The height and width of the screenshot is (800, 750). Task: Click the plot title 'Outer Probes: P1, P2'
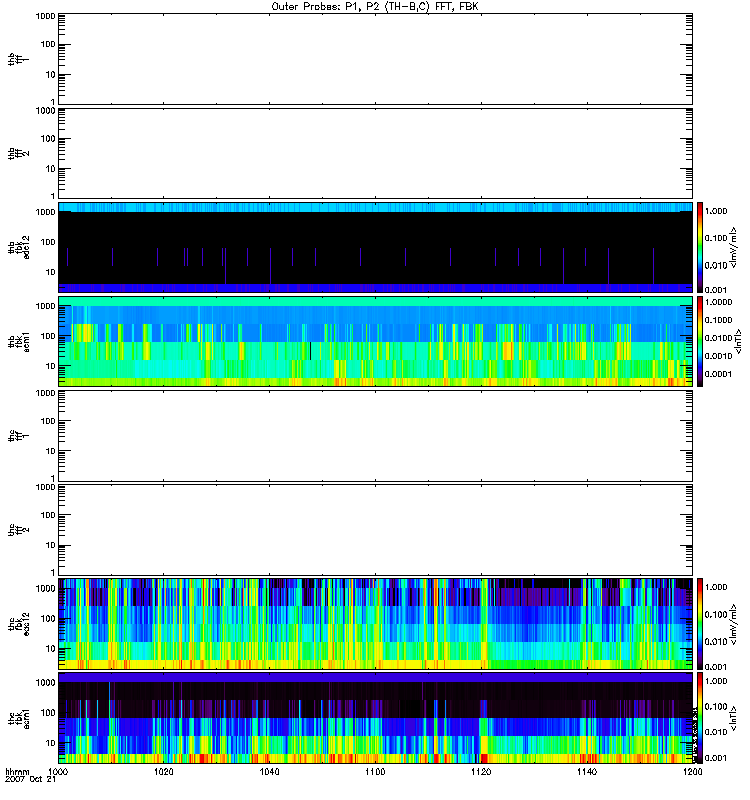[375, 6]
